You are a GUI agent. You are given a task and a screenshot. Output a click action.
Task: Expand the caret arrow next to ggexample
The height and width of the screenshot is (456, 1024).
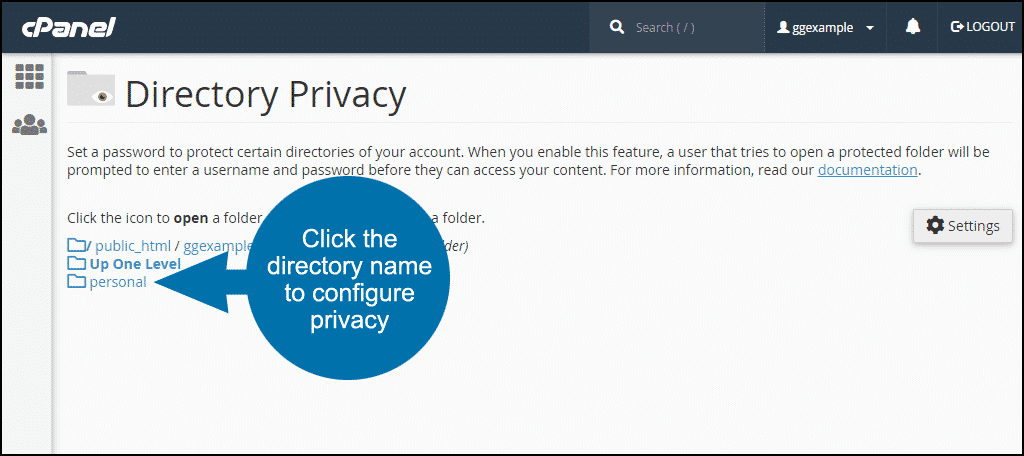point(869,28)
